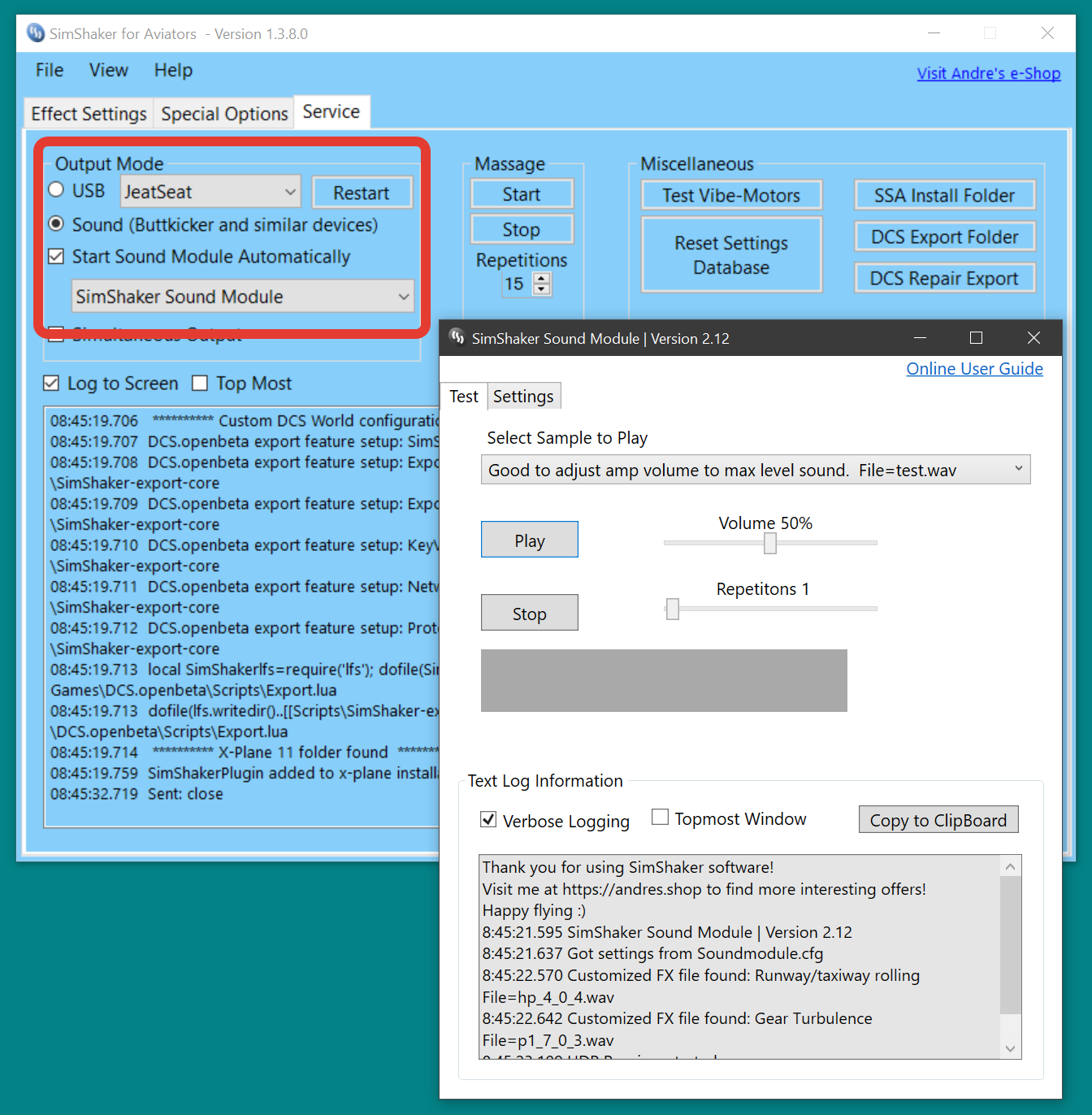The height and width of the screenshot is (1115, 1092).
Task: Minimize the SimShaker for Aviators window
Action: click(934, 33)
